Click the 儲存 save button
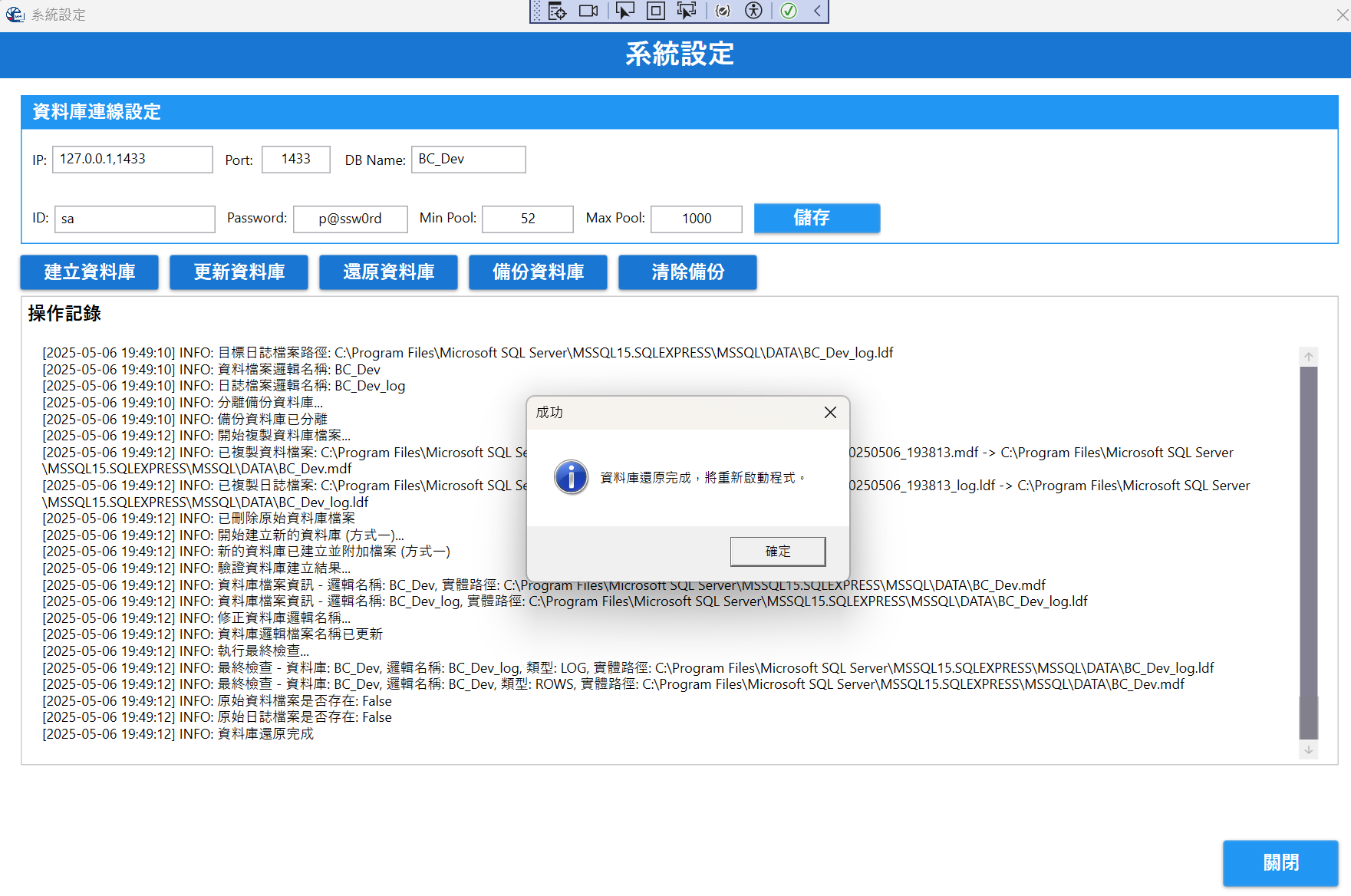Image resolution: width=1351 pixels, height=896 pixels. 816,218
